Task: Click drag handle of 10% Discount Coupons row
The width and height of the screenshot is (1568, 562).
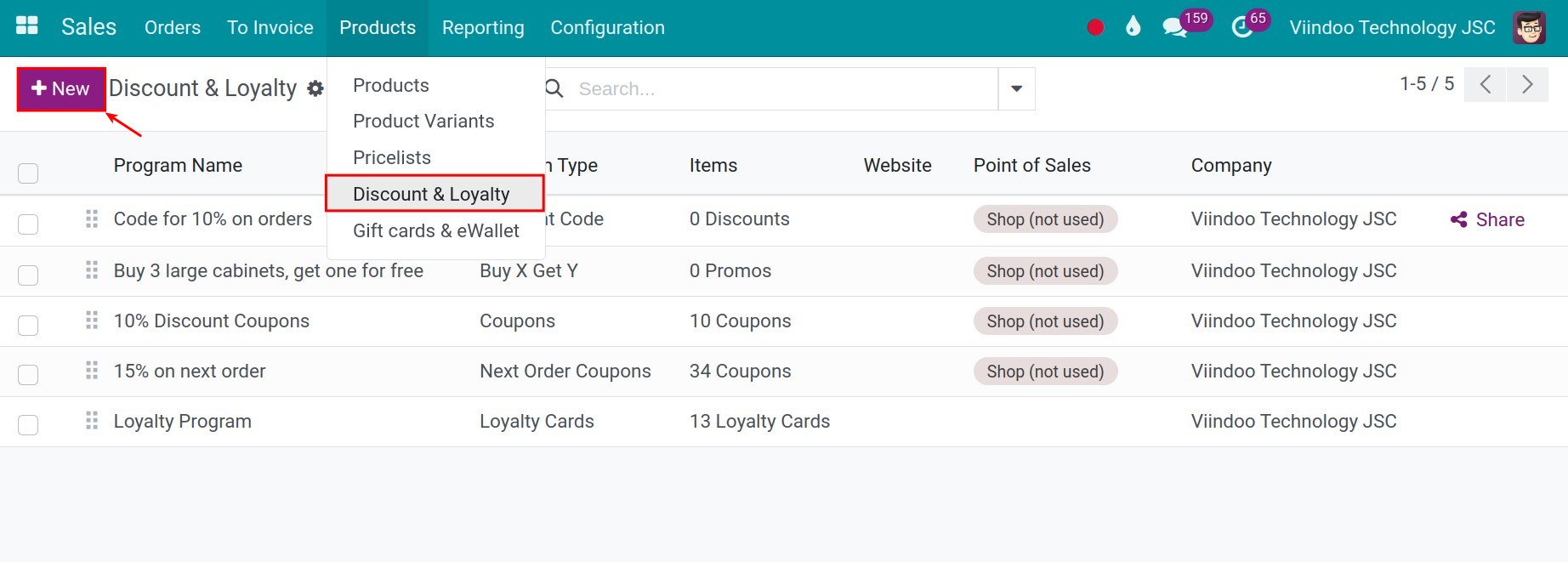Action: [x=92, y=321]
